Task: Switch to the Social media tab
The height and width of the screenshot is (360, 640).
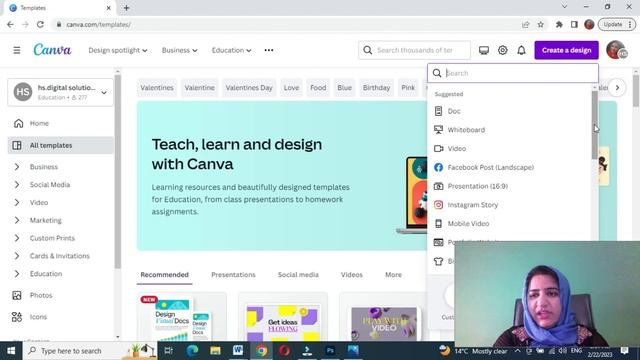Action: [298, 275]
